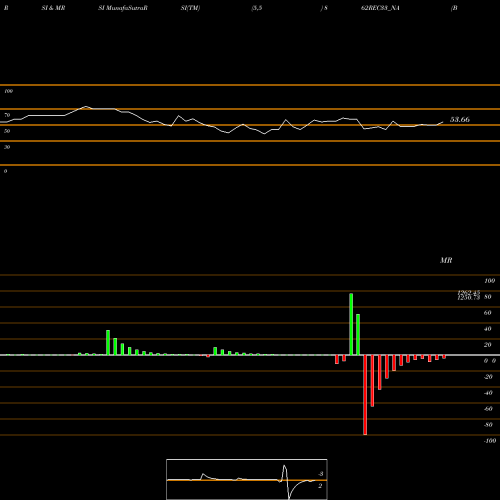The height and width of the screenshot is (500, 500).
Task: Click the MR axis label 60
Action: [488, 313]
